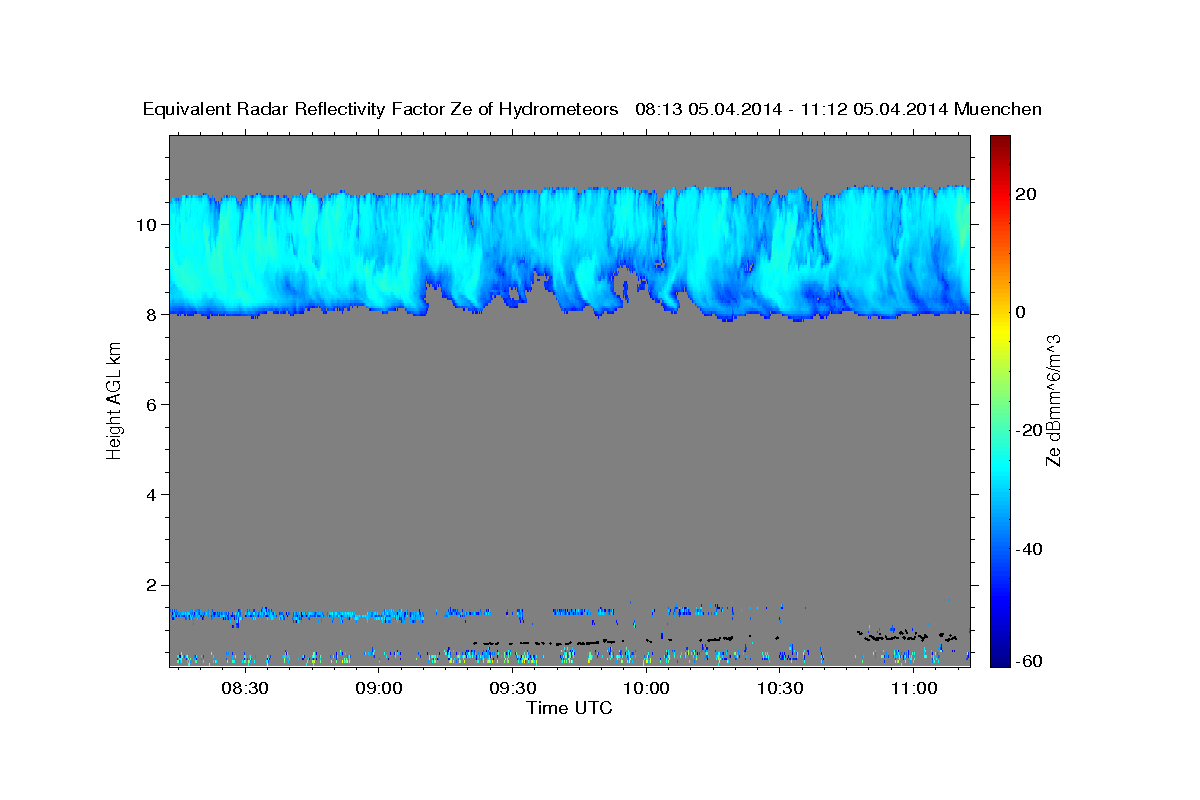Click the cirrus cloud layer near 9 km
The height and width of the screenshot is (800, 1200).
tap(569, 252)
